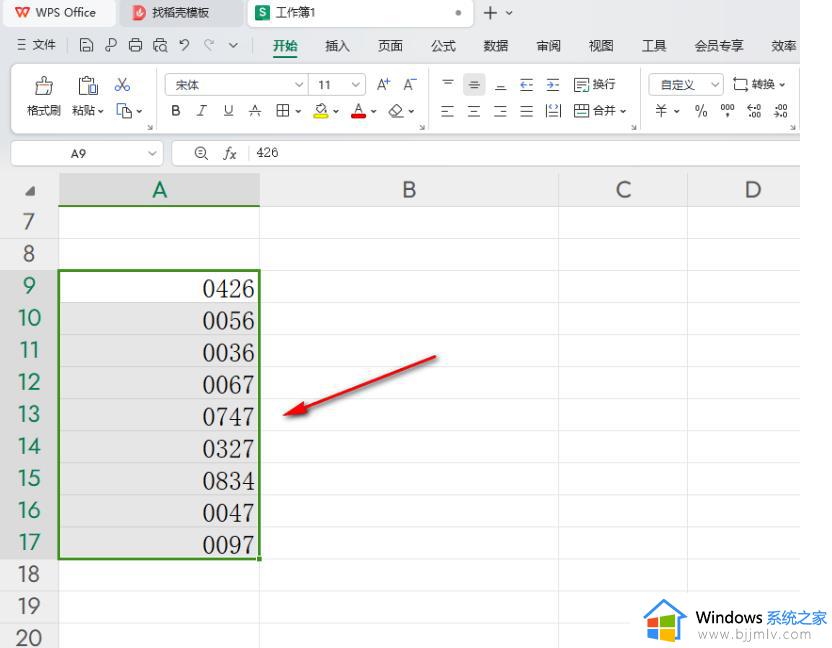Open 找稻壳模板 template tab
The image size is (832, 648).
[x=180, y=13]
